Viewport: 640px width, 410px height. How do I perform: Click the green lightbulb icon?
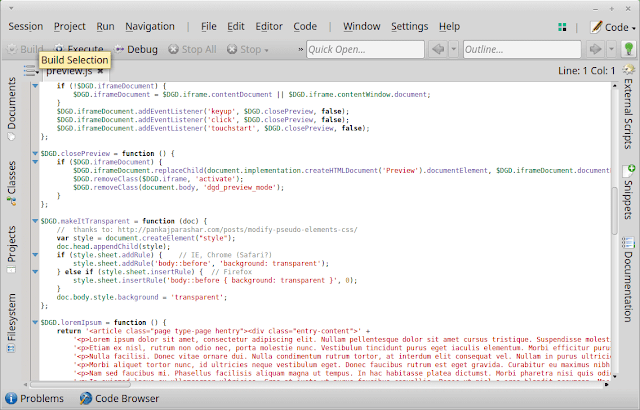629,49
